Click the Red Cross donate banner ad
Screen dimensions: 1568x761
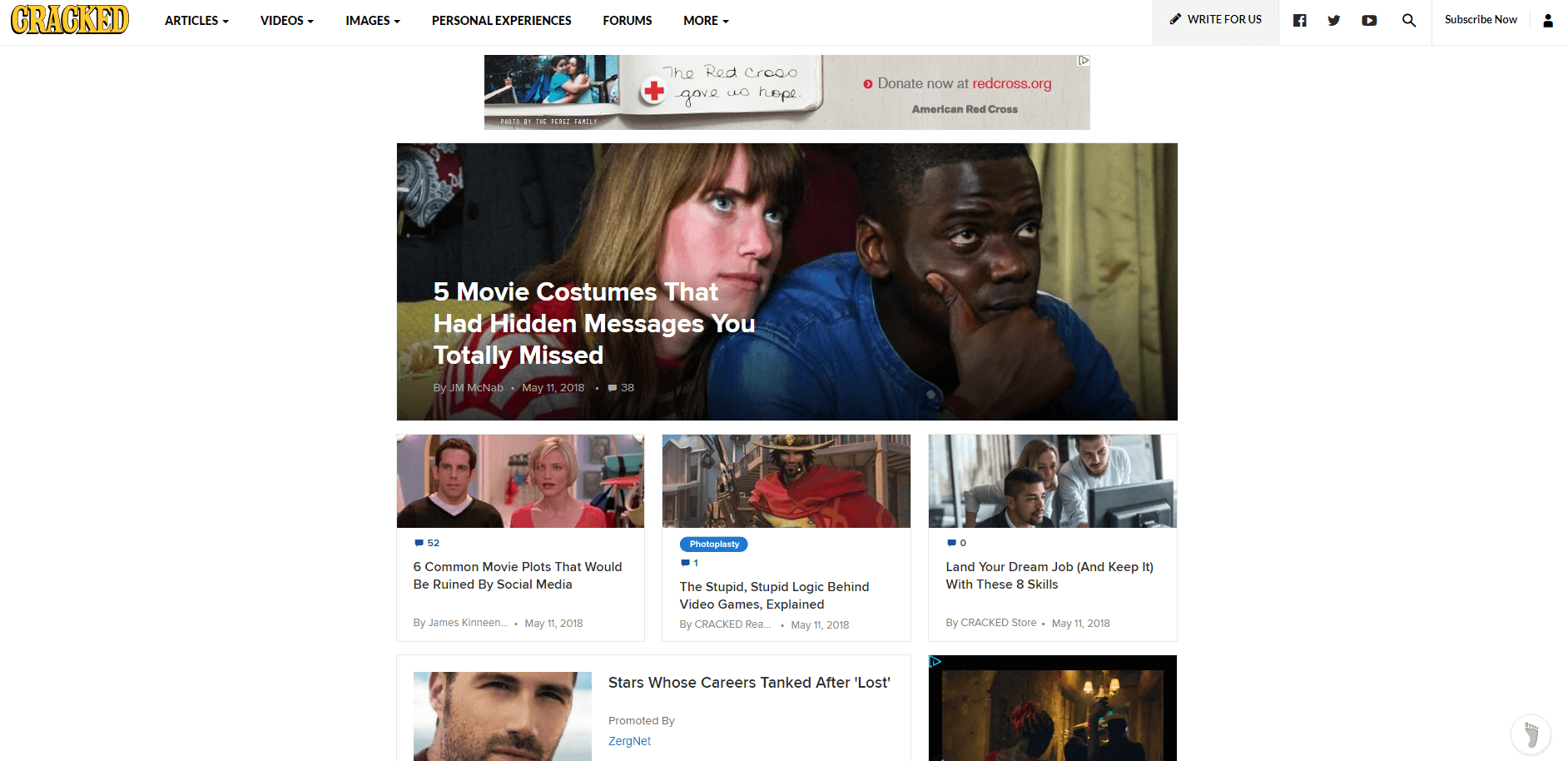(787, 92)
